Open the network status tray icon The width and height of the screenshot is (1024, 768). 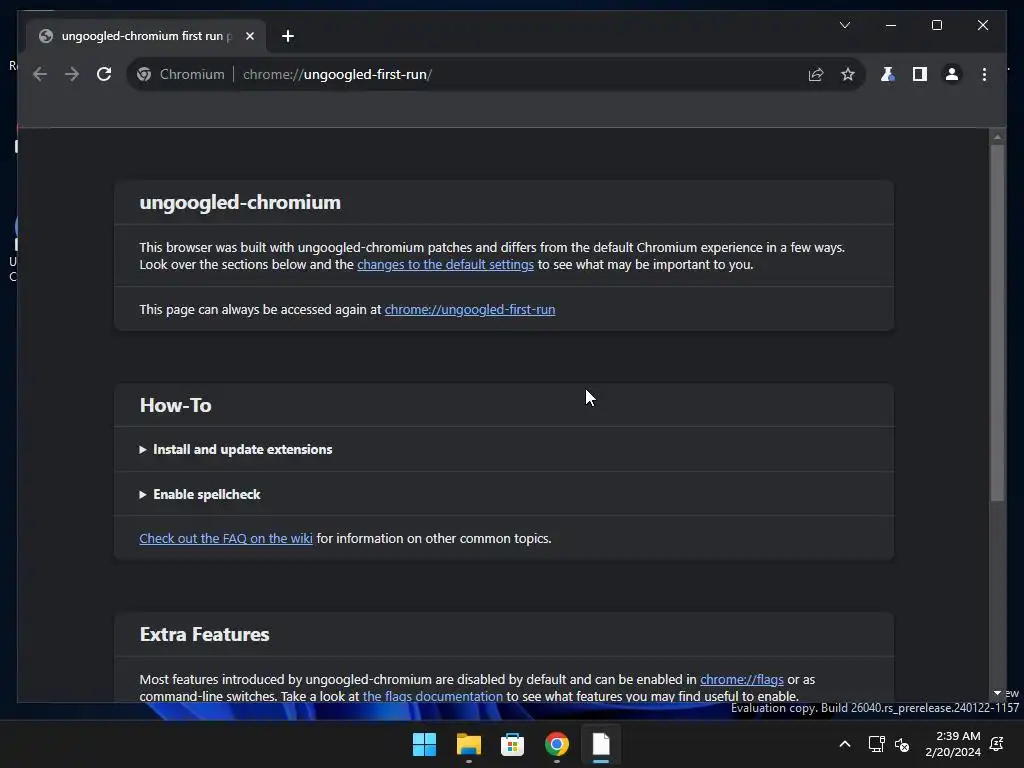point(876,744)
